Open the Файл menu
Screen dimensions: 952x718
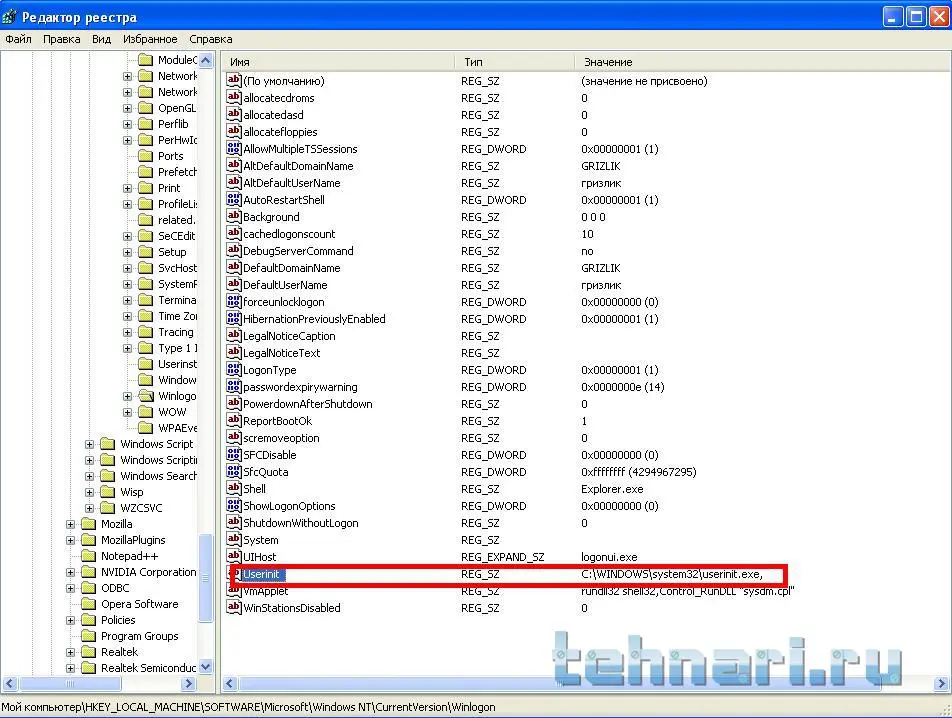click(18, 39)
